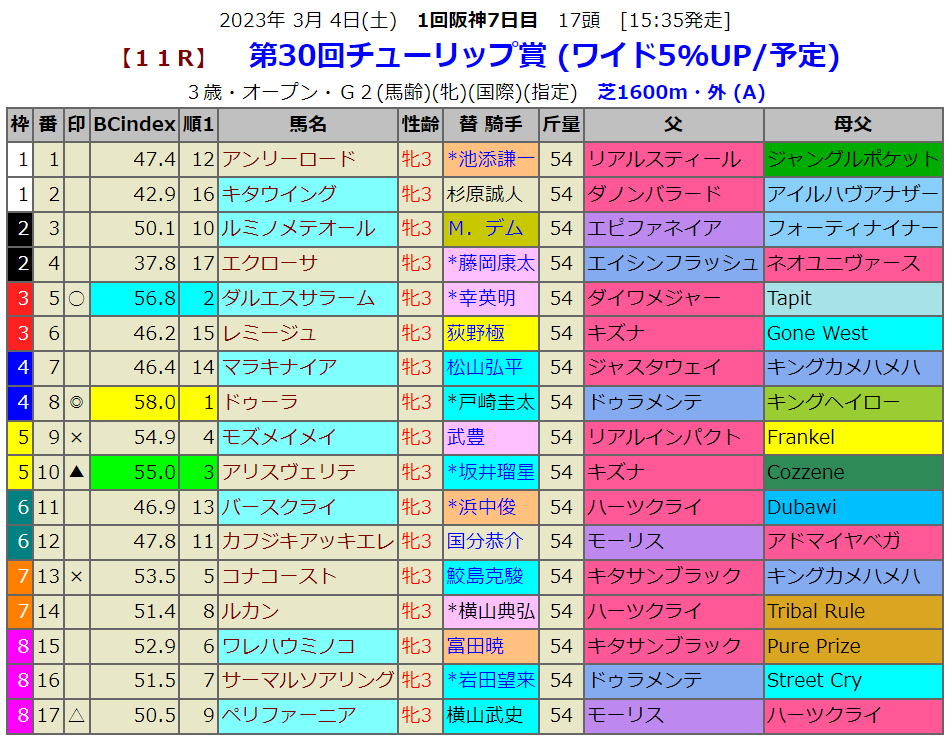Click the green ジャングルポケット cell
The height and width of the screenshot is (744, 952).
point(852,159)
